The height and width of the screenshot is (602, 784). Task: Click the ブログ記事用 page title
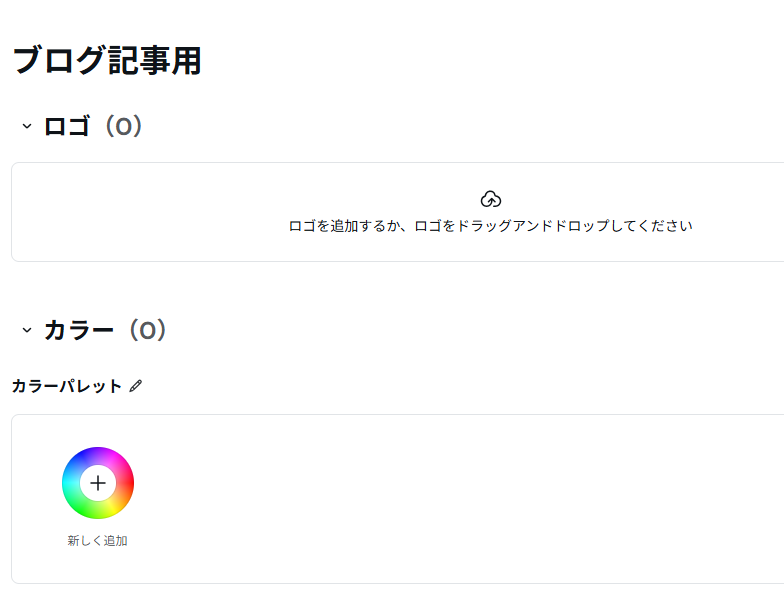pos(107,61)
